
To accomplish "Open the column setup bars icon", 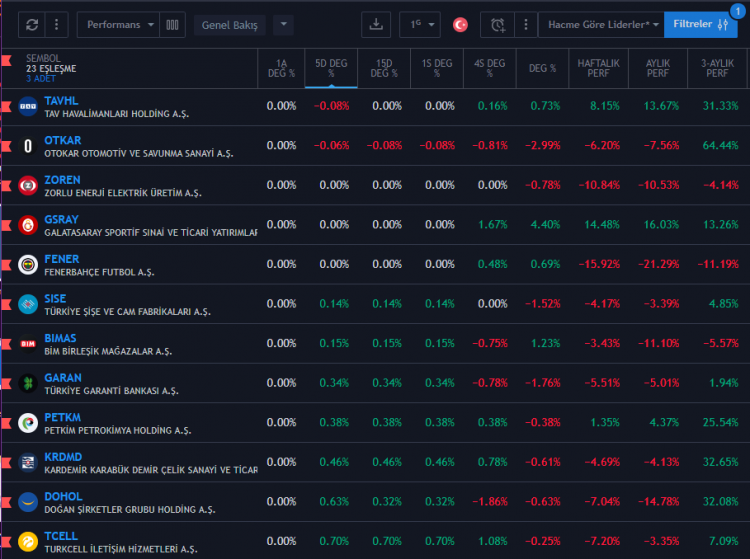I will (172, 24).
